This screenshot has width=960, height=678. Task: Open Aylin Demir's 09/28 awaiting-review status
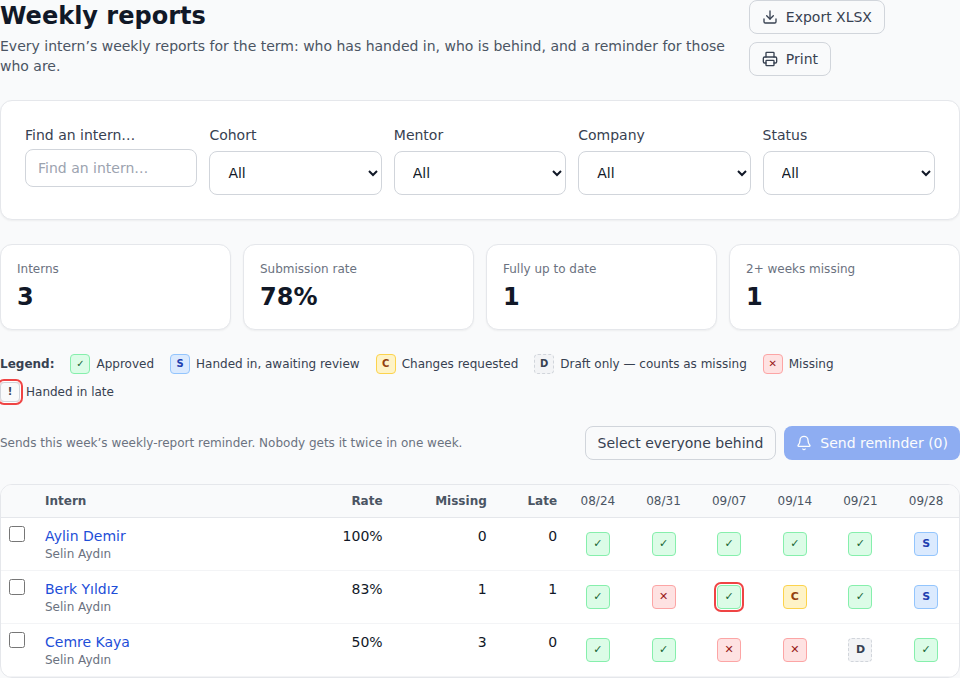(926, 543)
